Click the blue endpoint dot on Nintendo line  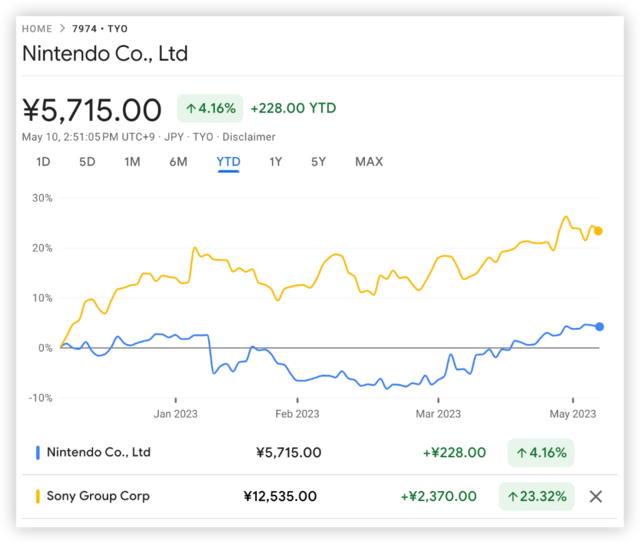click(599, 326)
